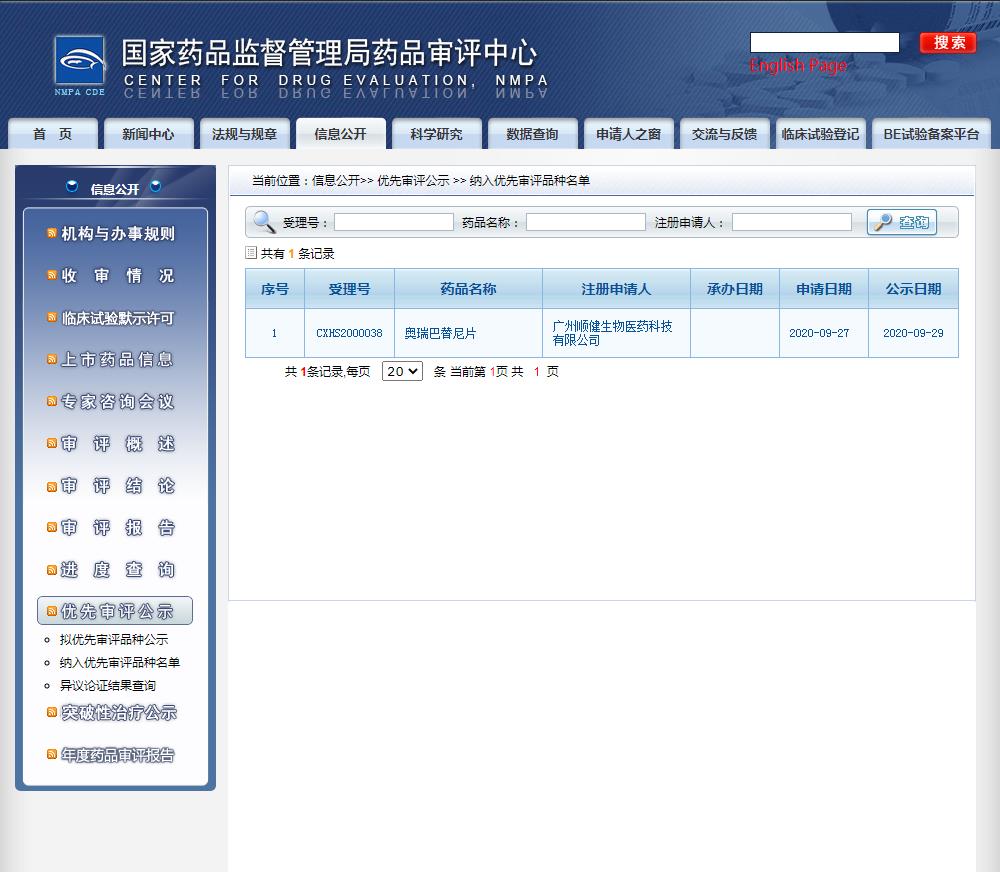Focus the 注册申请人 input field
This screenshot has width=1000, height=872.
tap(791, 222)
